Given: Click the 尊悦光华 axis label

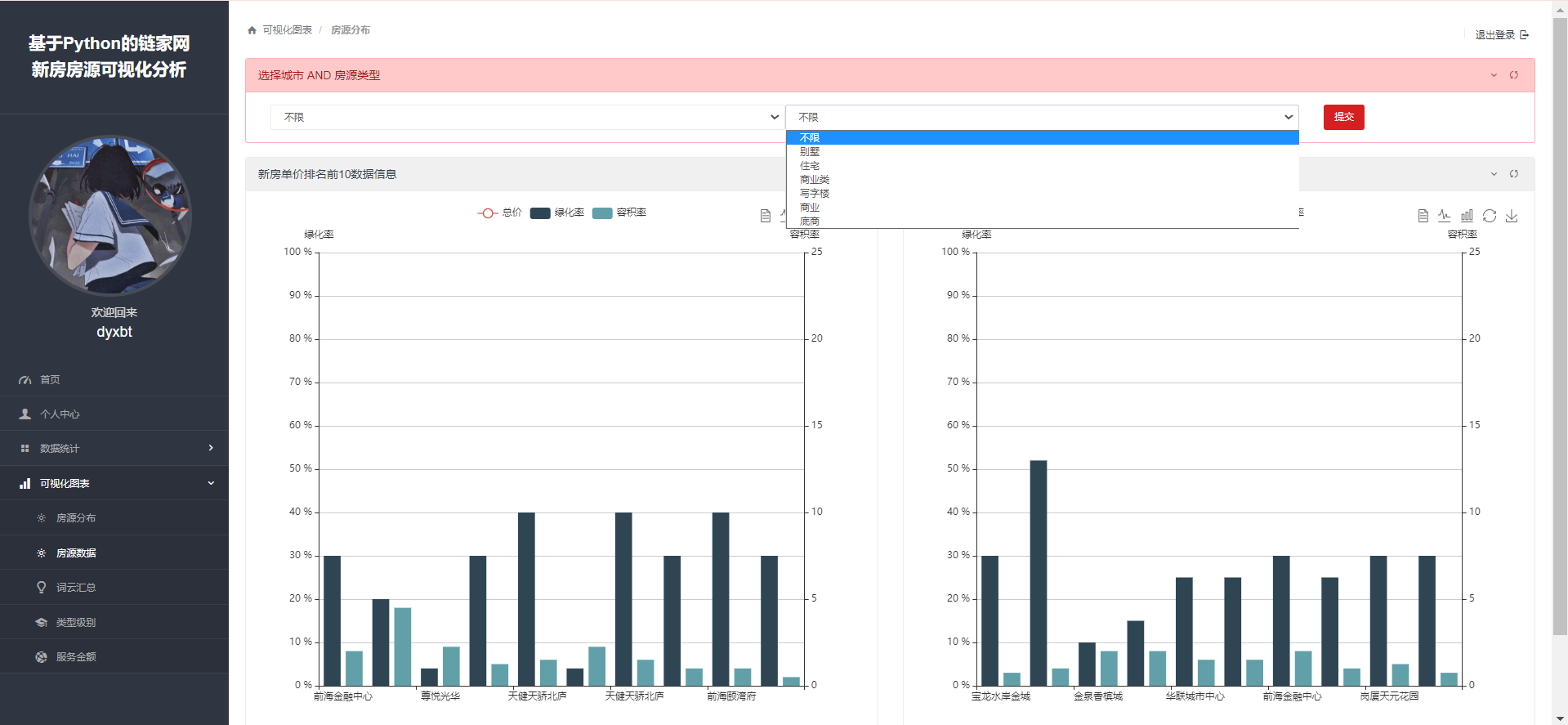Looking at the screenshot, I should [x=440, y=696].
